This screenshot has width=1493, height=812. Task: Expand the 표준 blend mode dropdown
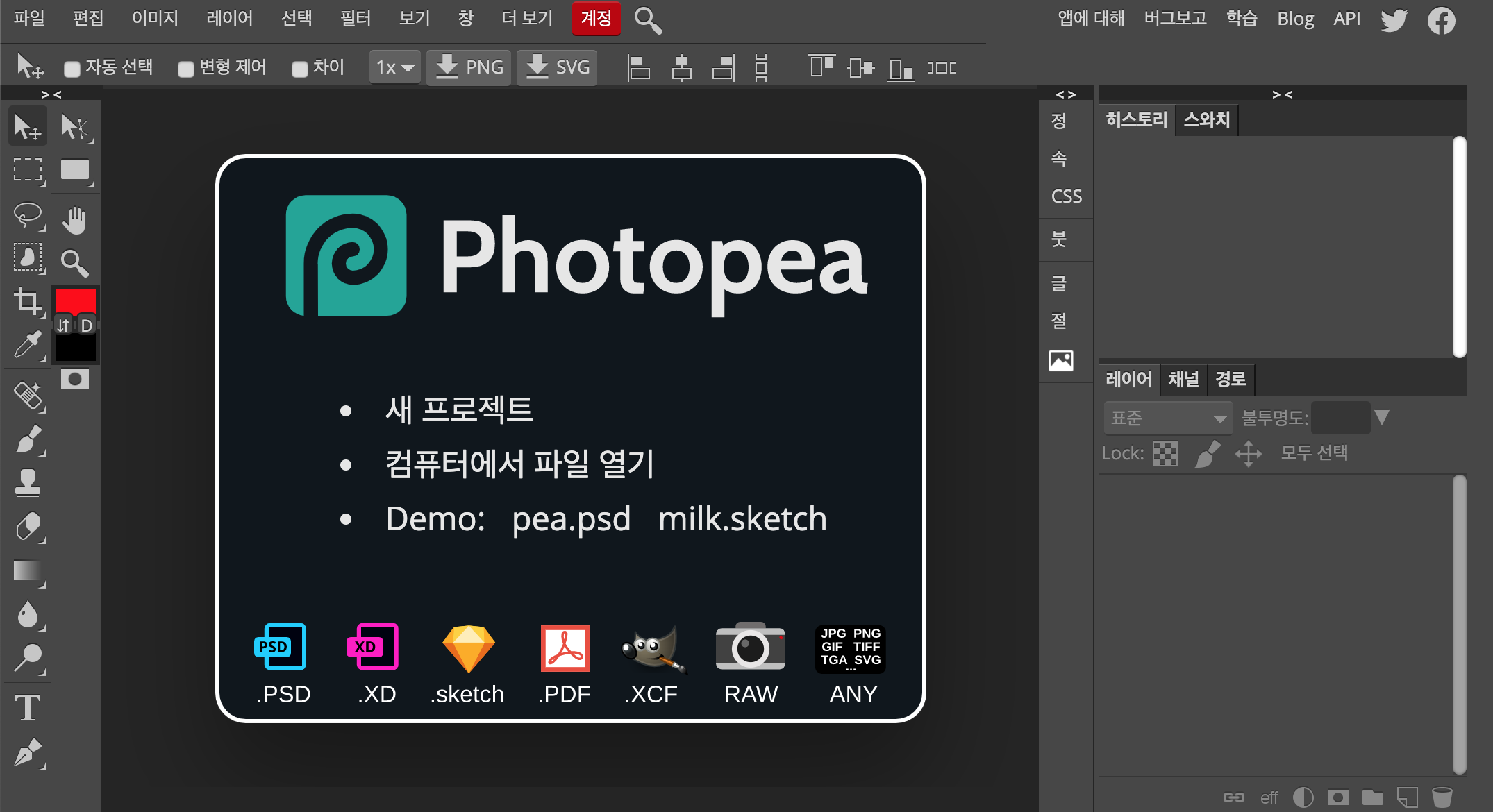pyautogui.click(x=1168, y=418)
